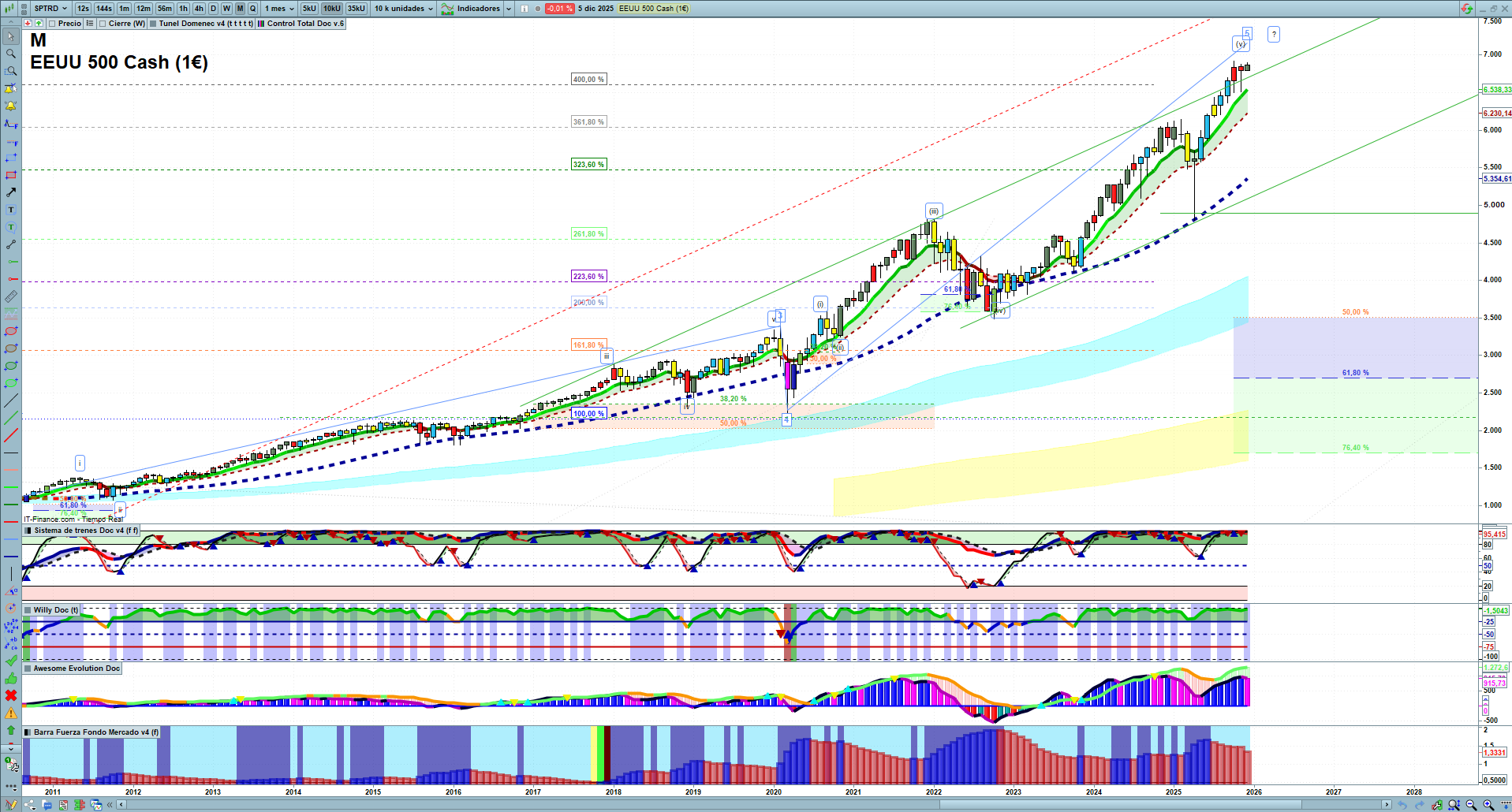
Task: Click the Indicadores button
Action: [x=478, y=9]
